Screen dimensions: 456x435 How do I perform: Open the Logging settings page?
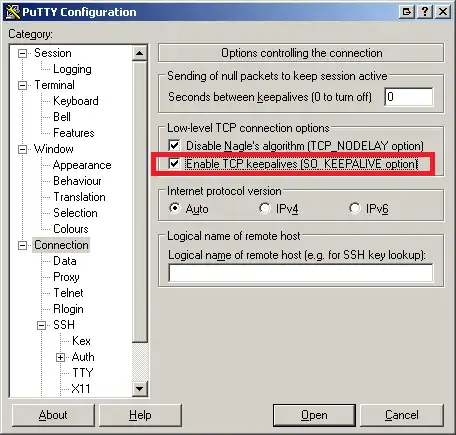coord(72,69)
